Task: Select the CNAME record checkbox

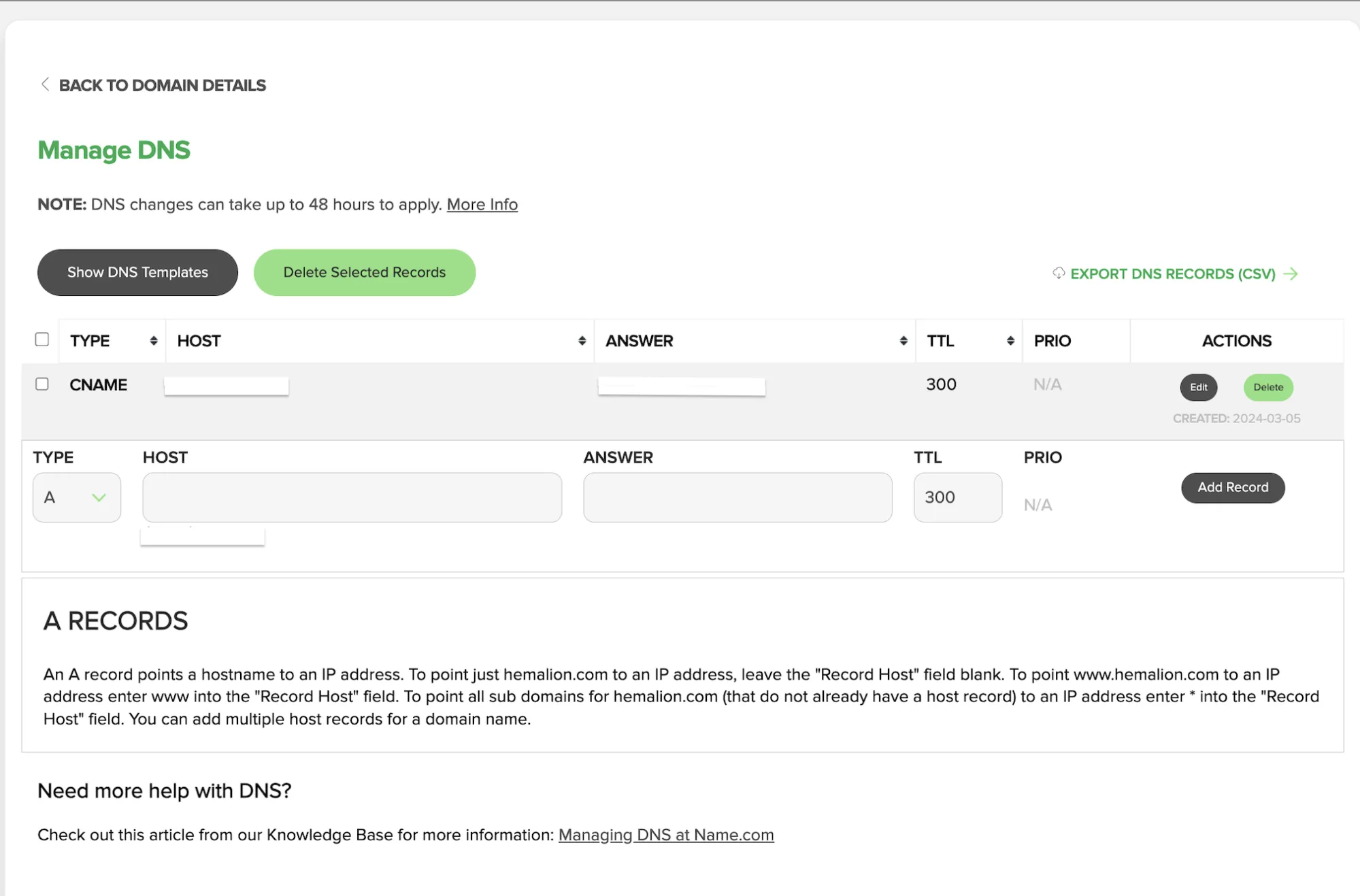Action: tap(42, 384)
